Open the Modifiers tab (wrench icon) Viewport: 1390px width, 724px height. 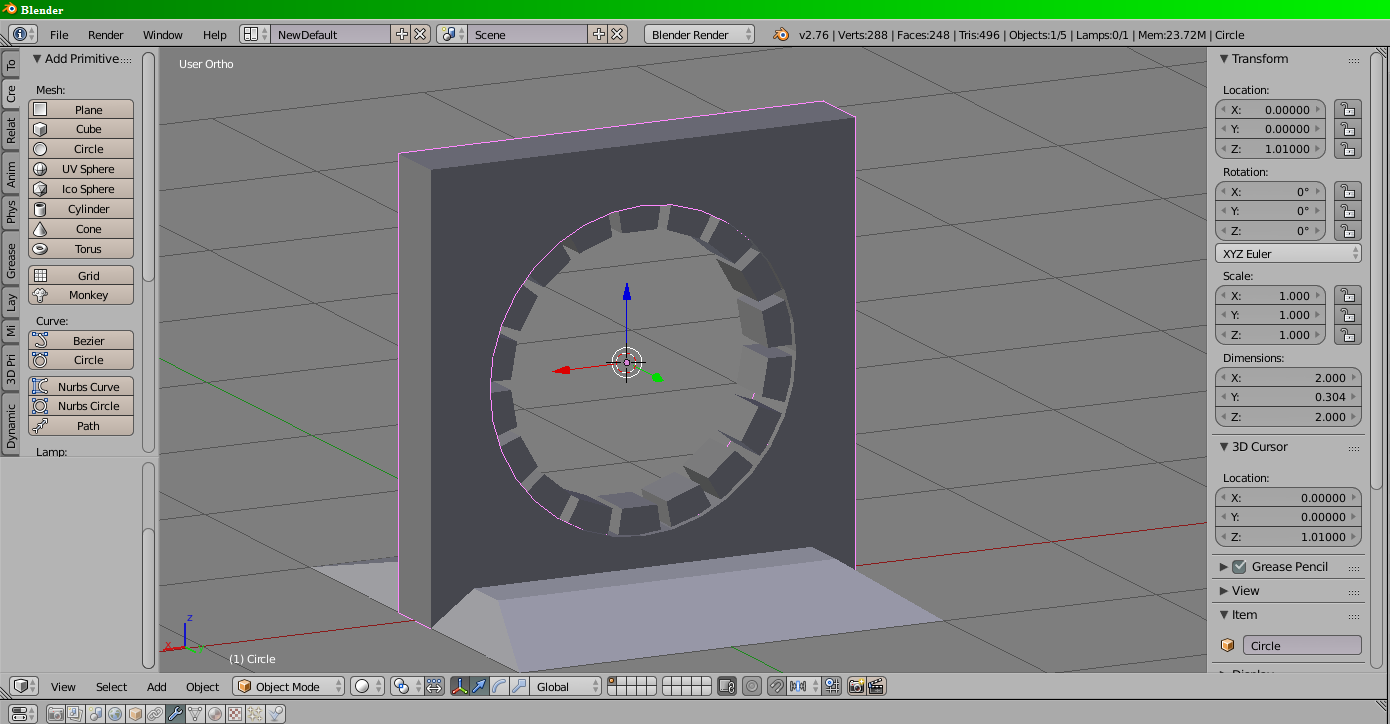pos(175,714)
